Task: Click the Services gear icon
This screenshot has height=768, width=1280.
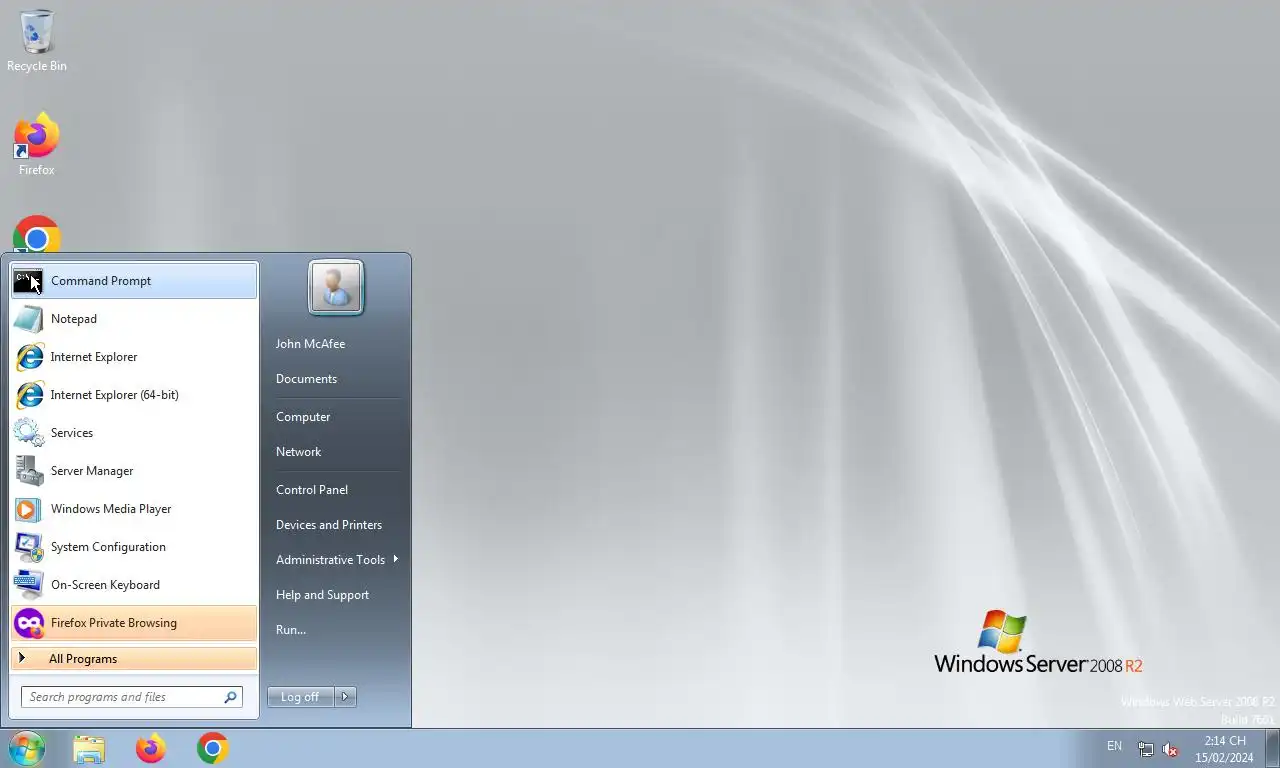Action: [28, 433]
